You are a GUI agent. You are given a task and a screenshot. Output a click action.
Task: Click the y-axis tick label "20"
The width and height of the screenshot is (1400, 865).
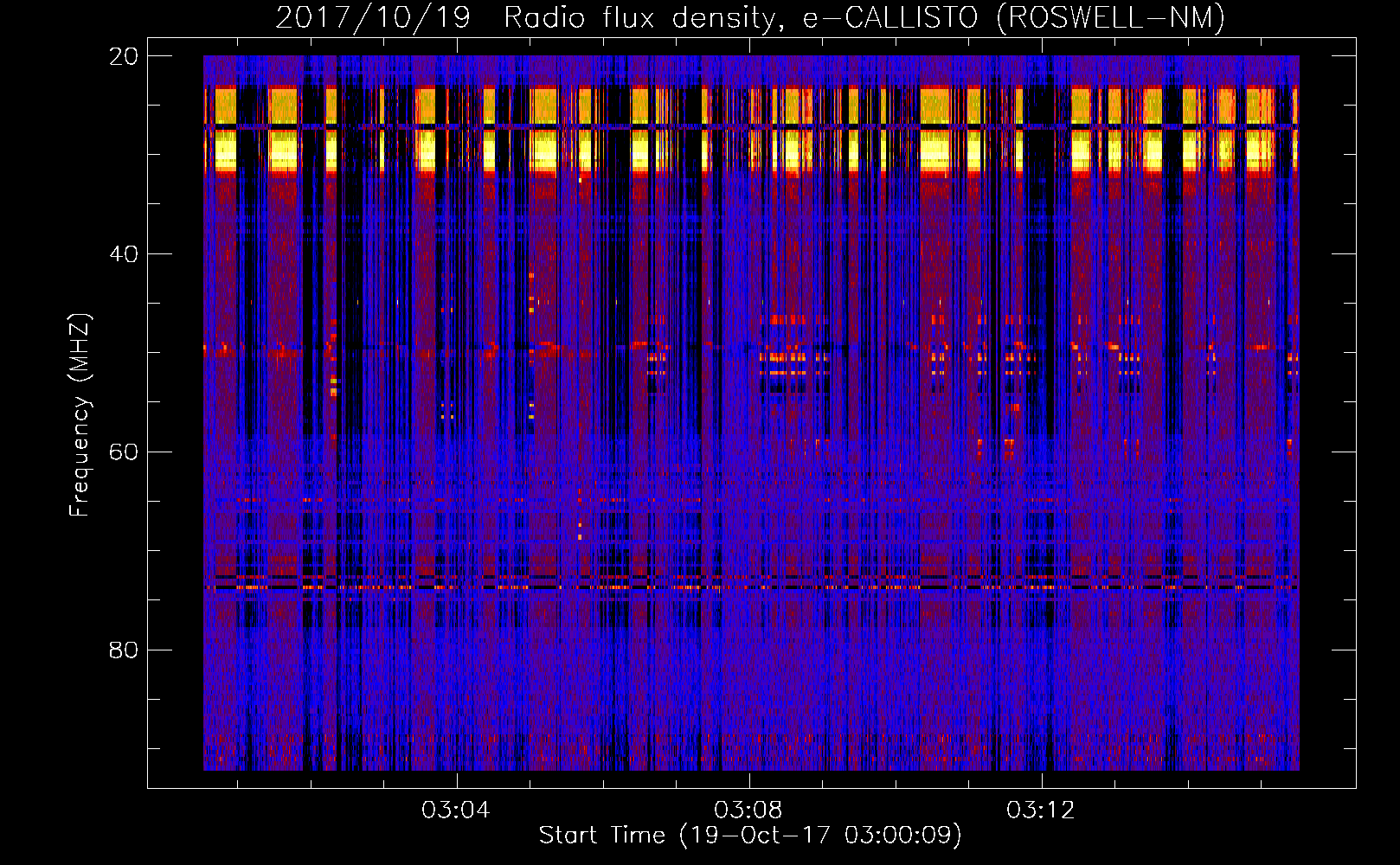124,56
